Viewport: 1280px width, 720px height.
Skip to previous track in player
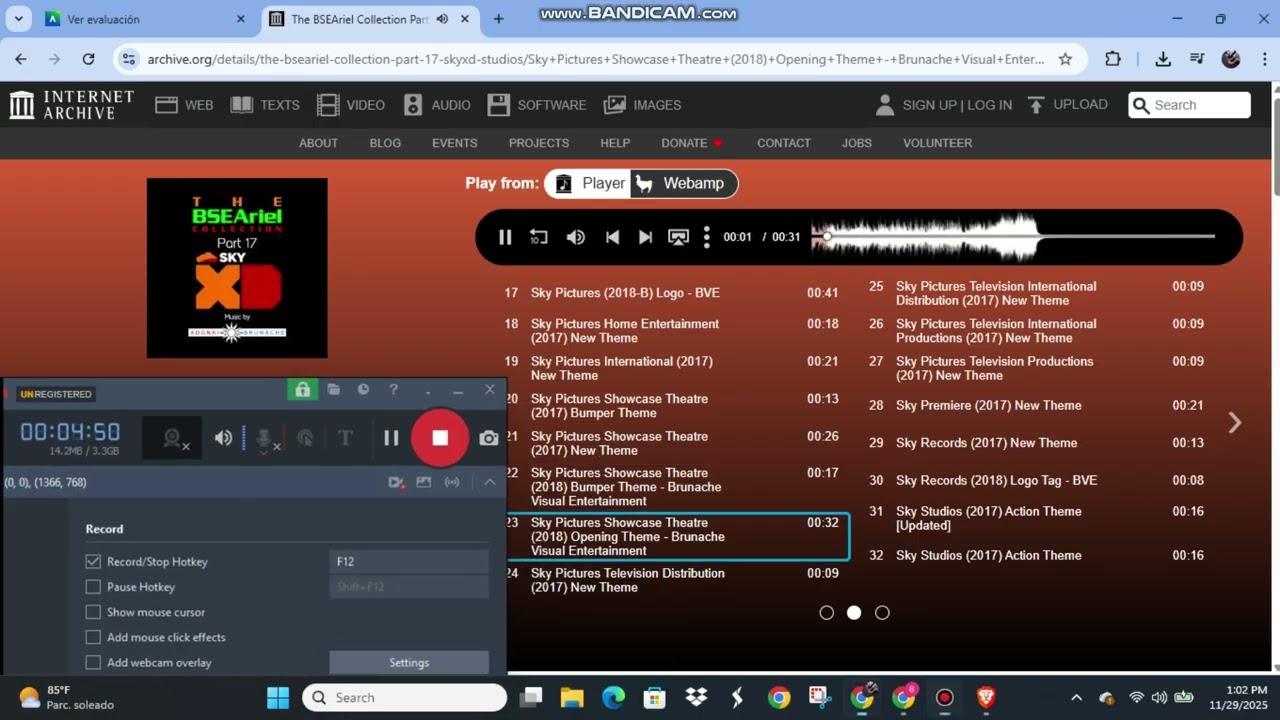tap(612, 237)
